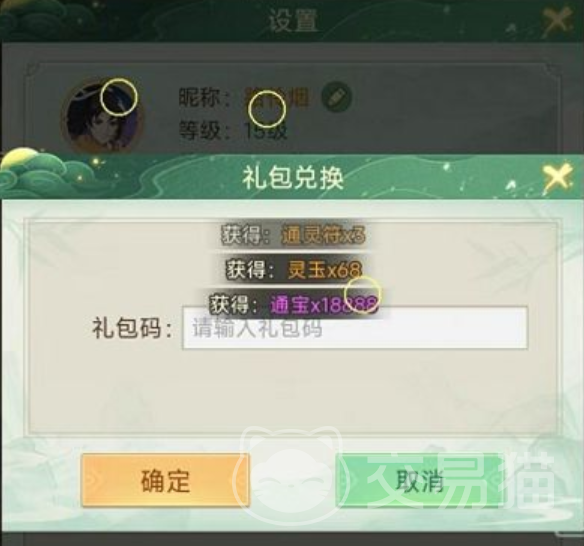Click the 等级 15级 level text
584x546 pixels.
point(233,131)
